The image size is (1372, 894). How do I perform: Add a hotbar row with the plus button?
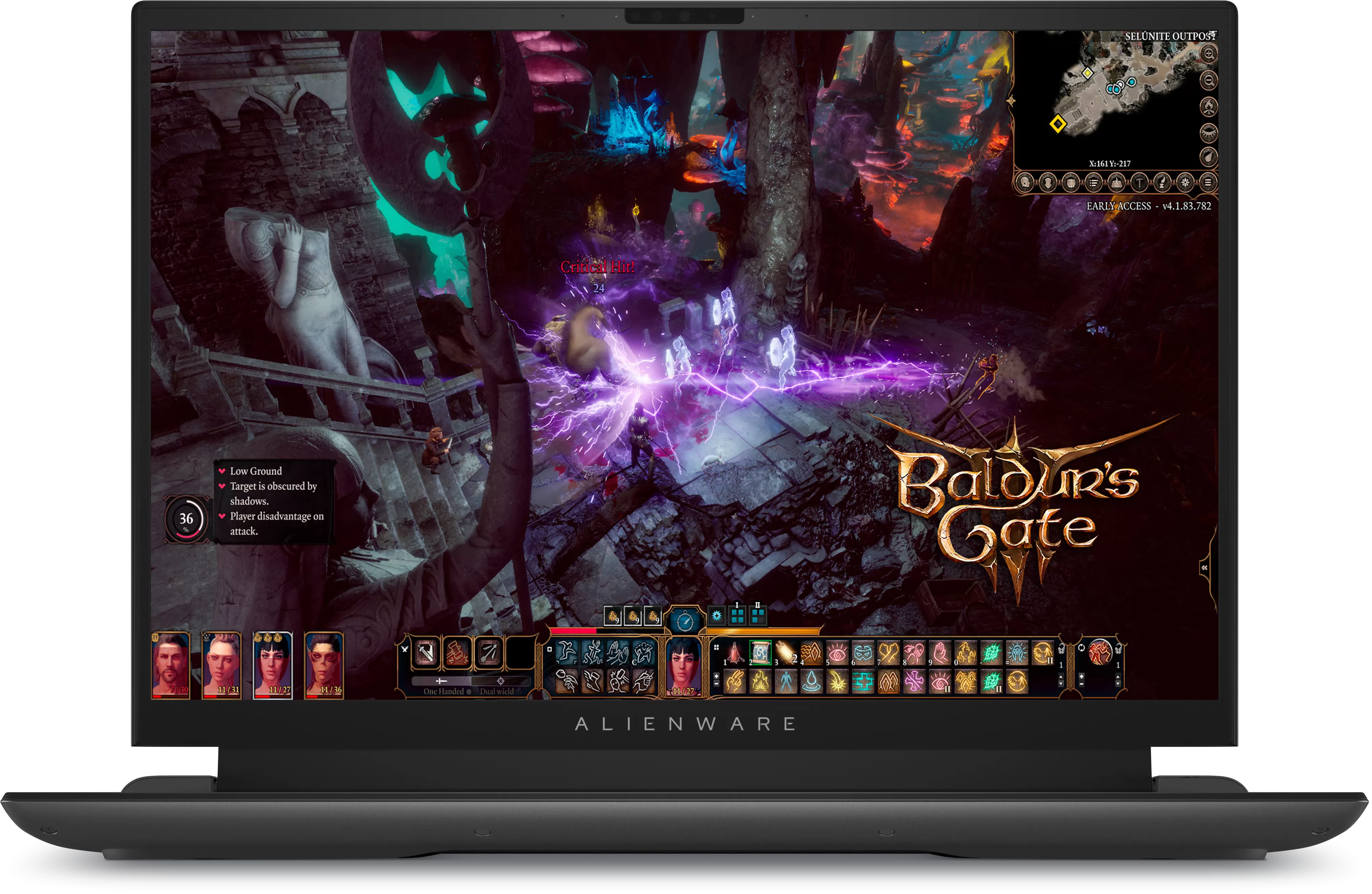(x=716, y=676)
